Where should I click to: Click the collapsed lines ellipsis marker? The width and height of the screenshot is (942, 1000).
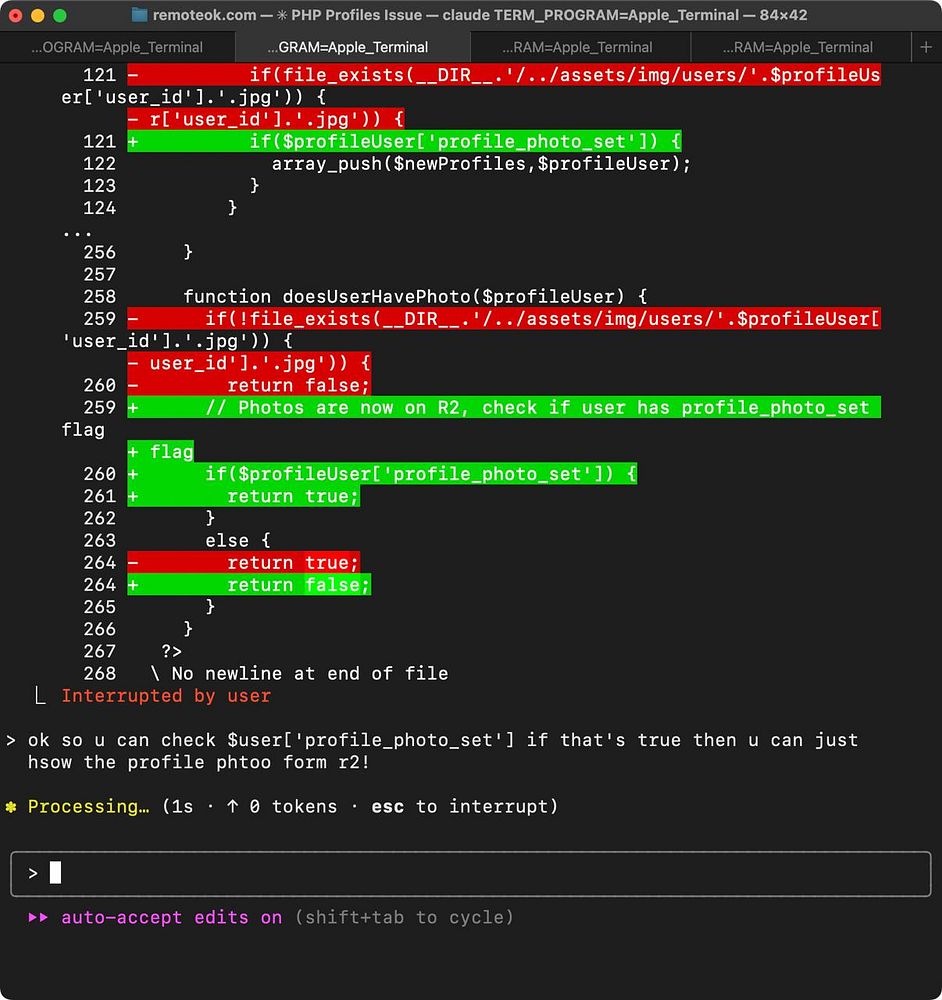[x=77, y=232]
